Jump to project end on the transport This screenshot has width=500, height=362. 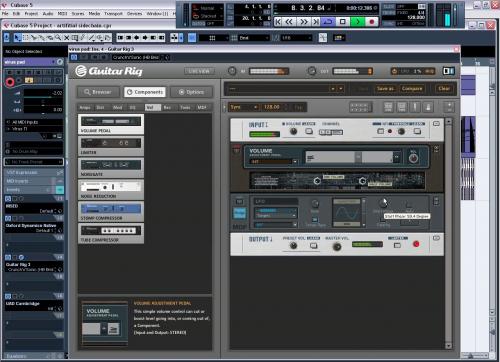(316, 22)
